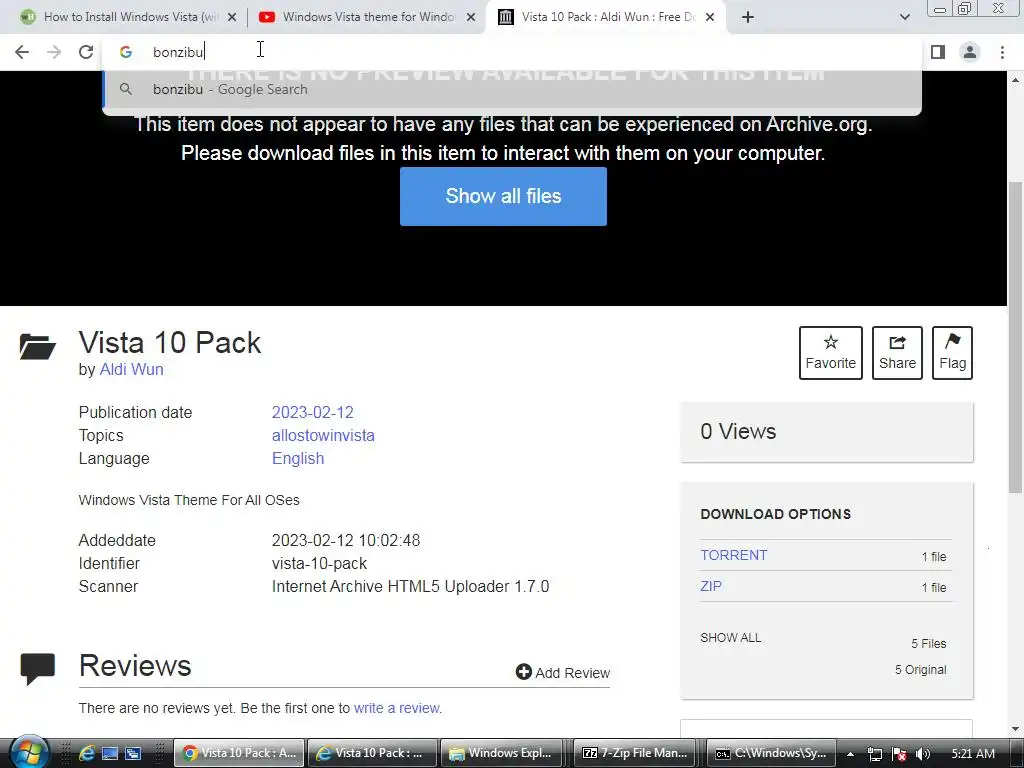Click the Show all files button
The image size is (1024, 768).
pos(503,196)
